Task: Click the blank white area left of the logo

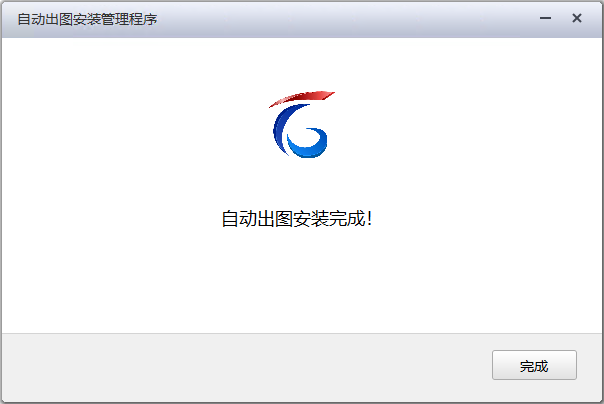Action: [135, 124]
